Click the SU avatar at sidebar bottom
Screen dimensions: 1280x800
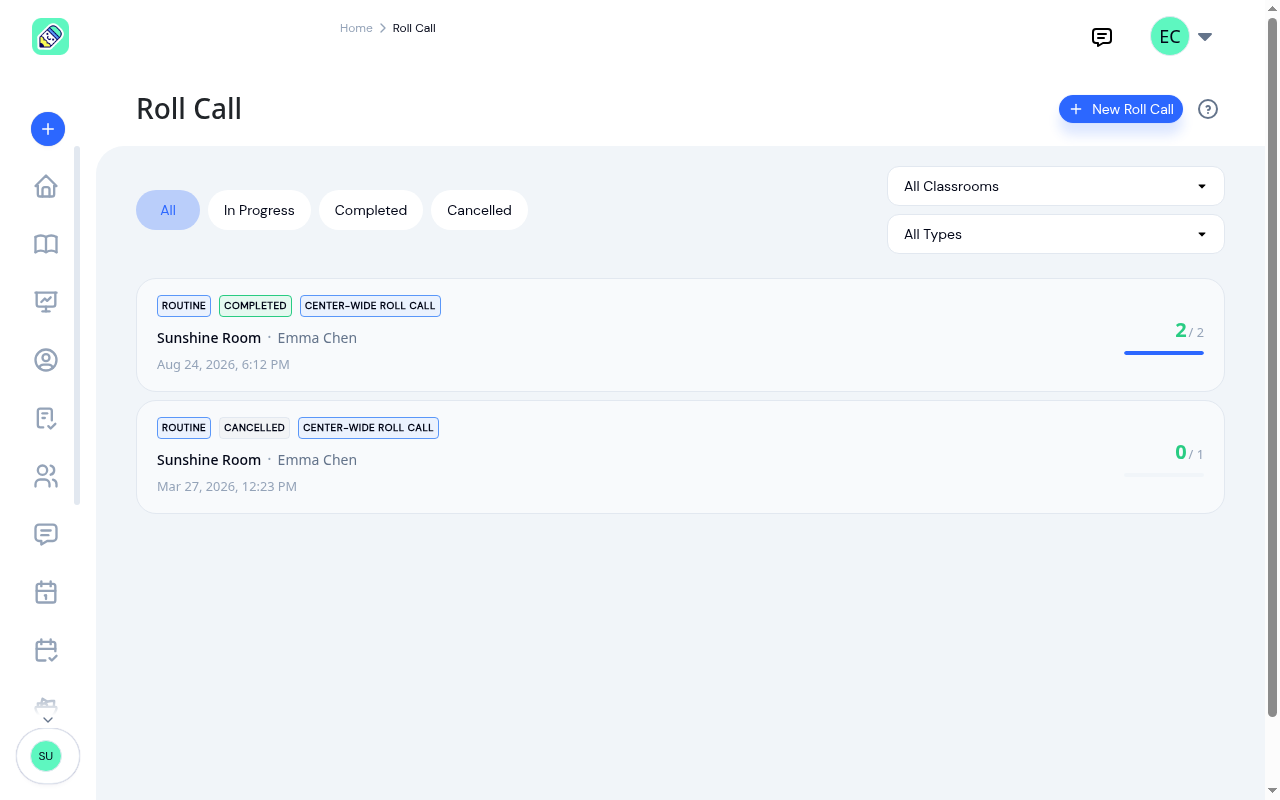point(46,756)
